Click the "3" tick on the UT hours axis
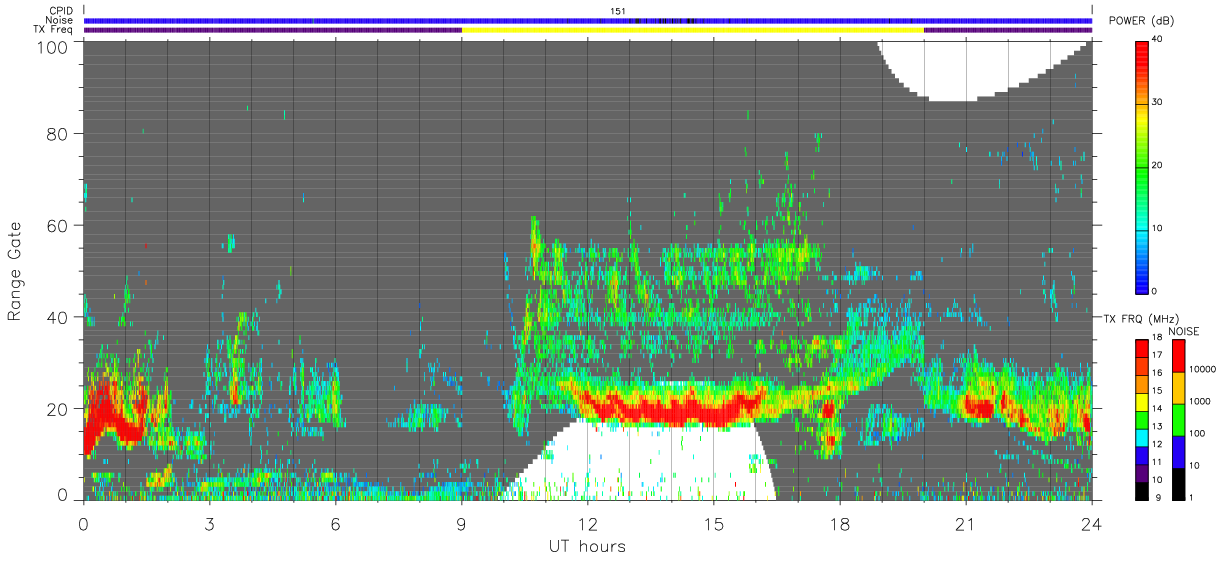This screenshot has width=1228, height=567. (209, 524)
